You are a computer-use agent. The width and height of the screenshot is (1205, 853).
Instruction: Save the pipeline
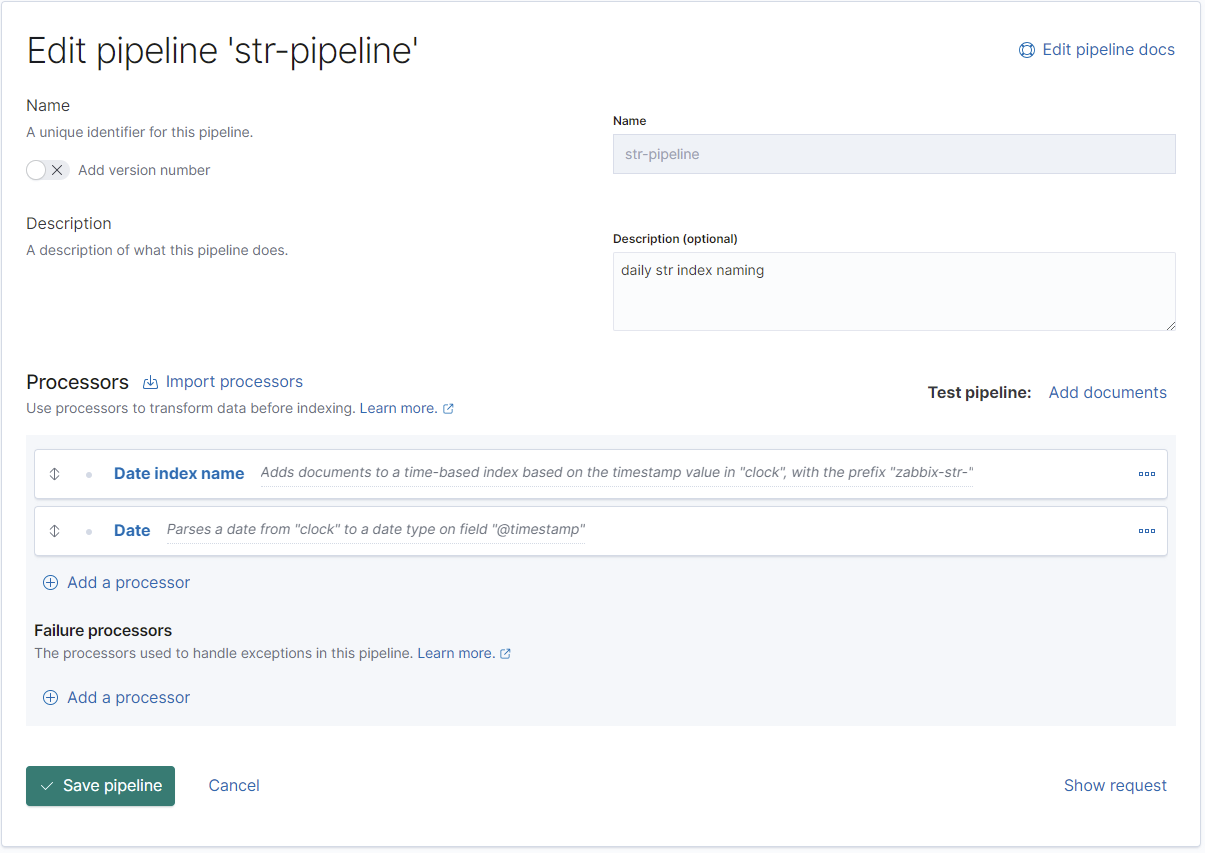coord(100,786)
